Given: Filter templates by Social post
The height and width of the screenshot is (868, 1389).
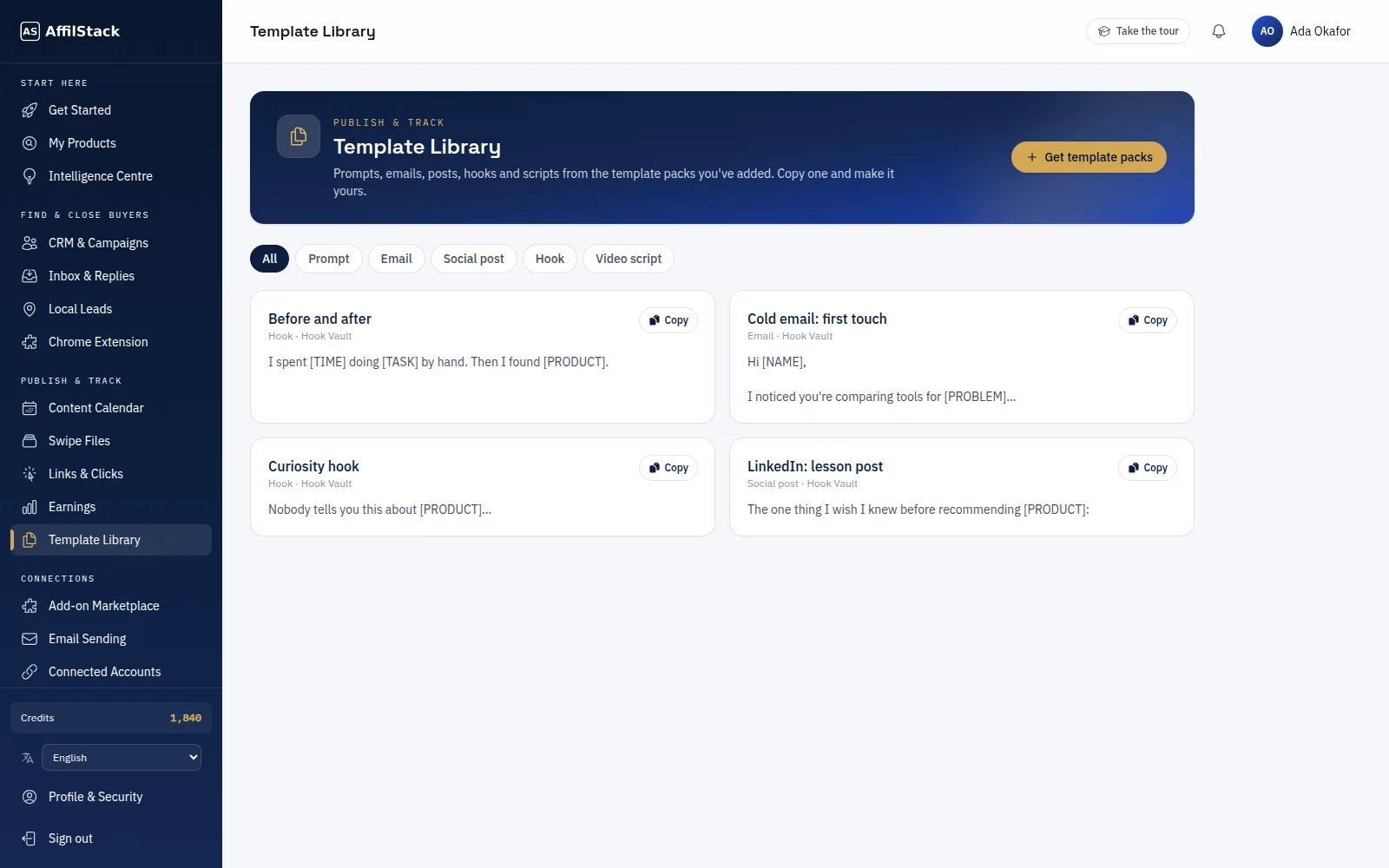Looking at the screenshot, I should point(474,259).
